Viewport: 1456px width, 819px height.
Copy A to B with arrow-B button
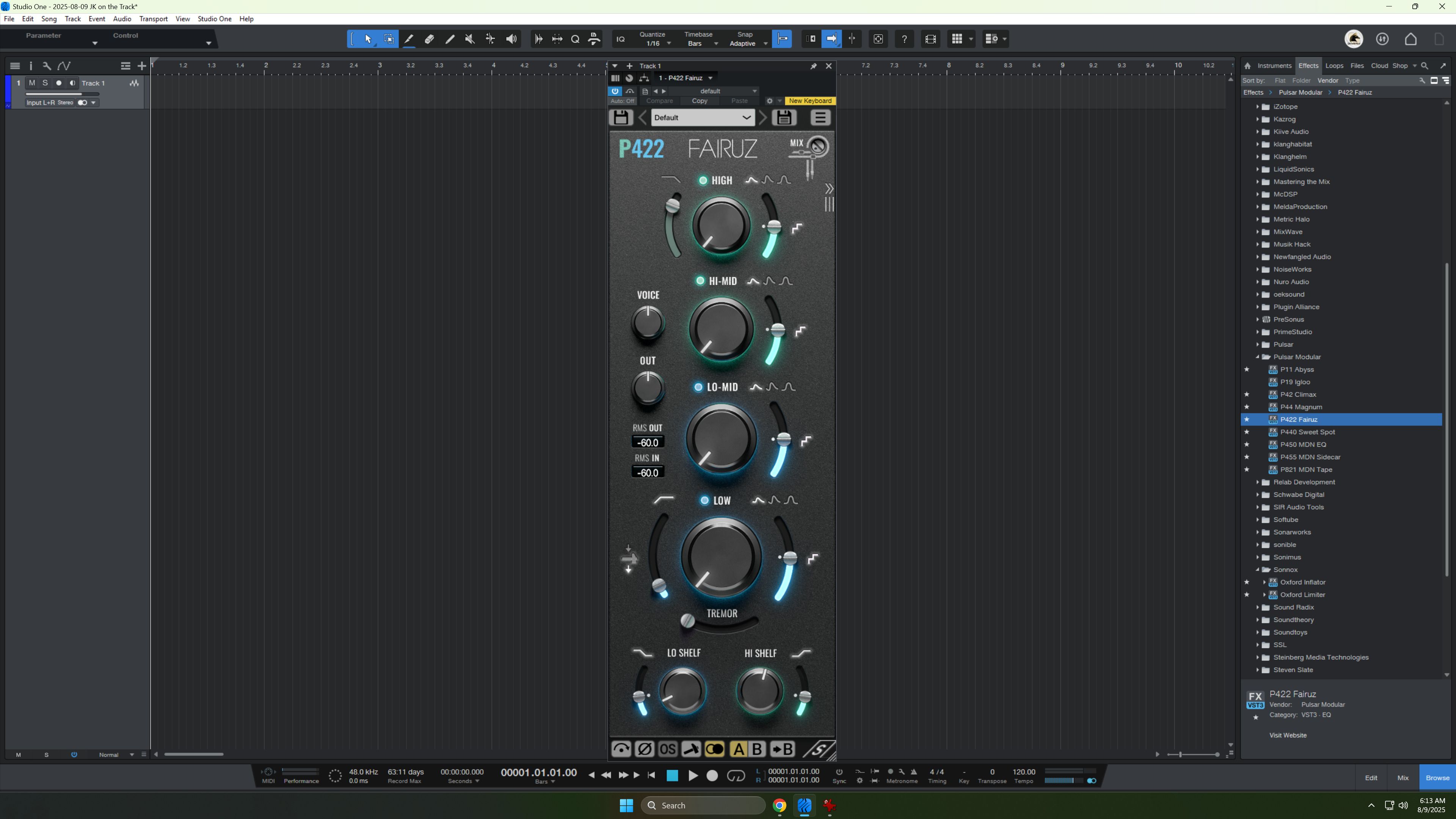click(x=782, y=750)
